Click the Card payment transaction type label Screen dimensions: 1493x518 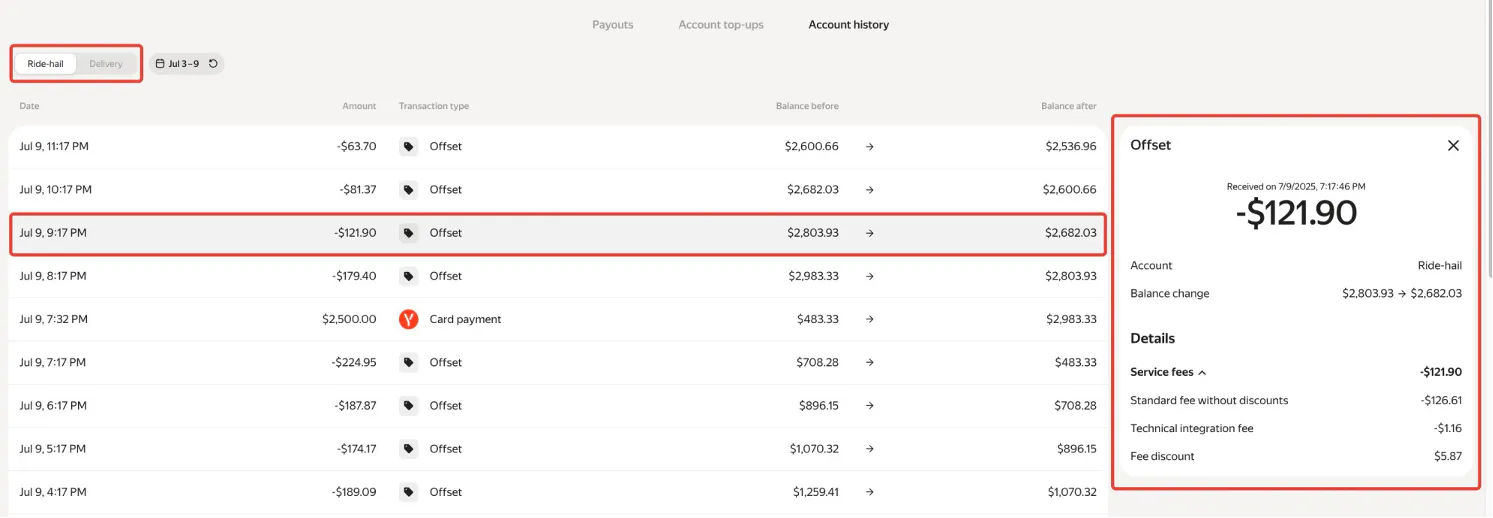coord(465,319)
